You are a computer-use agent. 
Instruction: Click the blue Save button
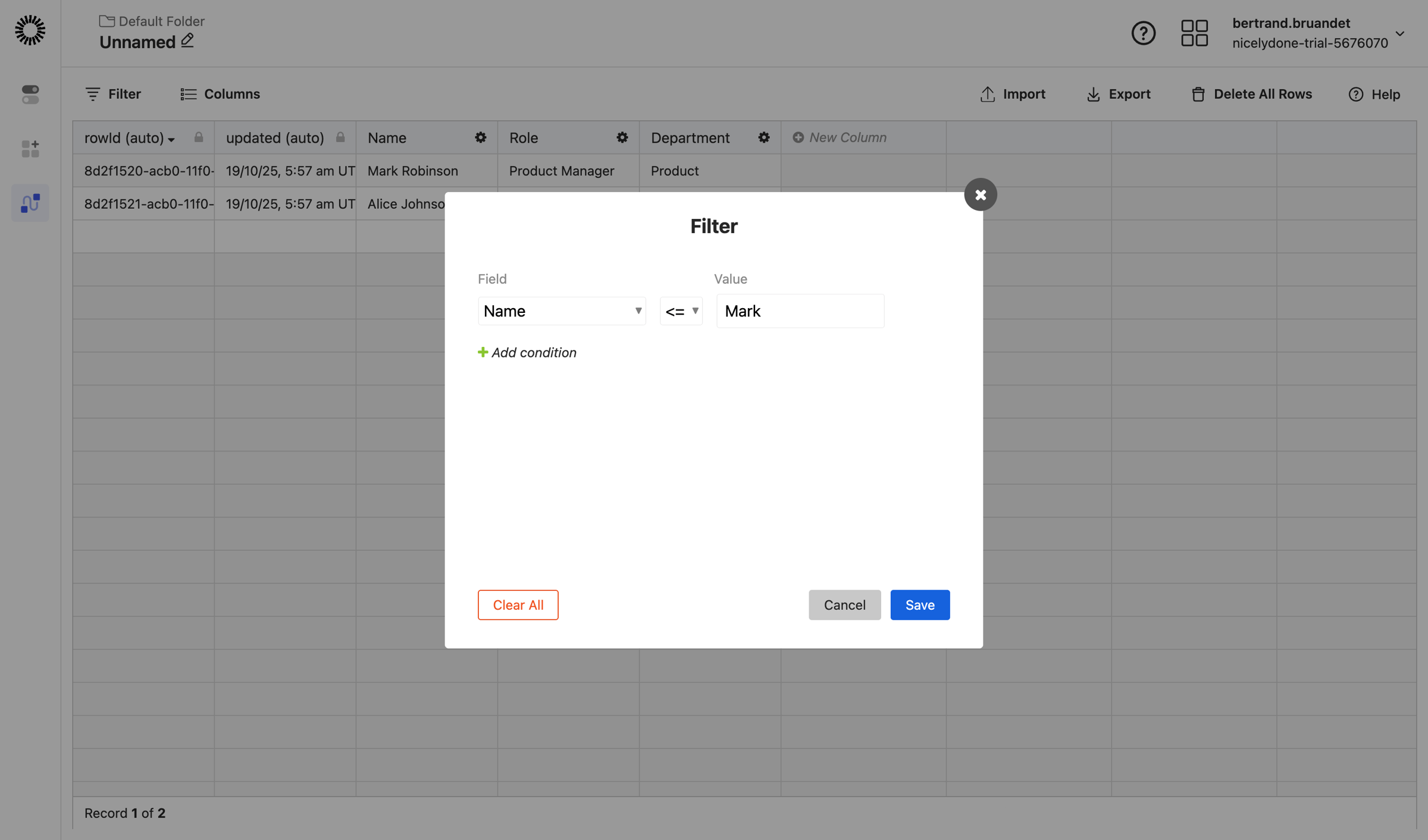(919, 604)
